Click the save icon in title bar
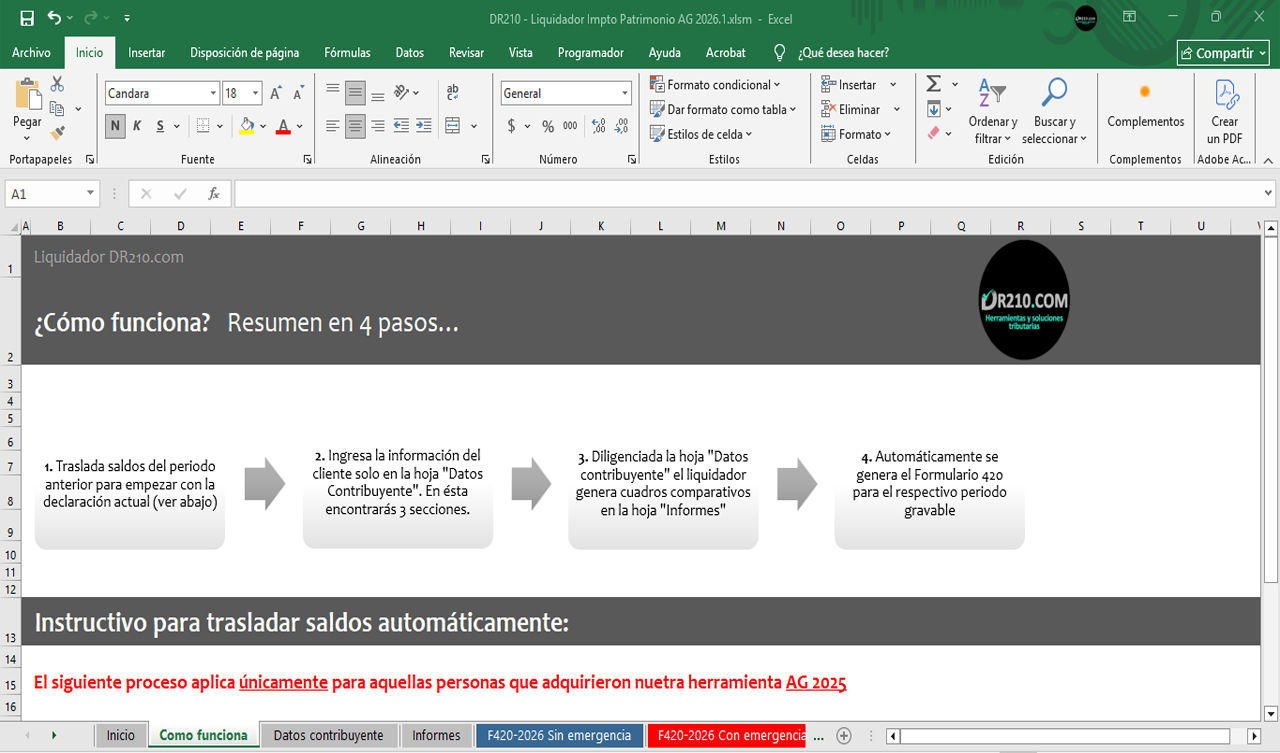Image resolution: width=1280 pixels, height=753 pixels. tap(27, 18)
